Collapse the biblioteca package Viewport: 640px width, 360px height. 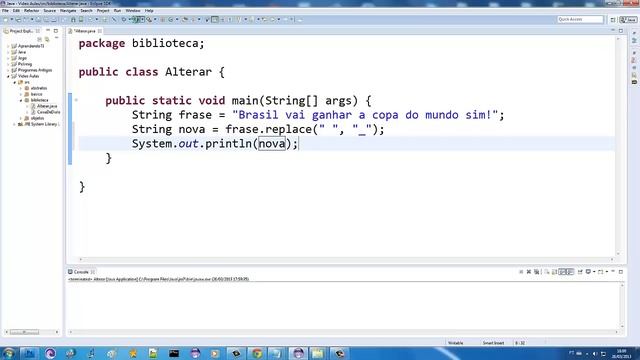coord(21,100)
